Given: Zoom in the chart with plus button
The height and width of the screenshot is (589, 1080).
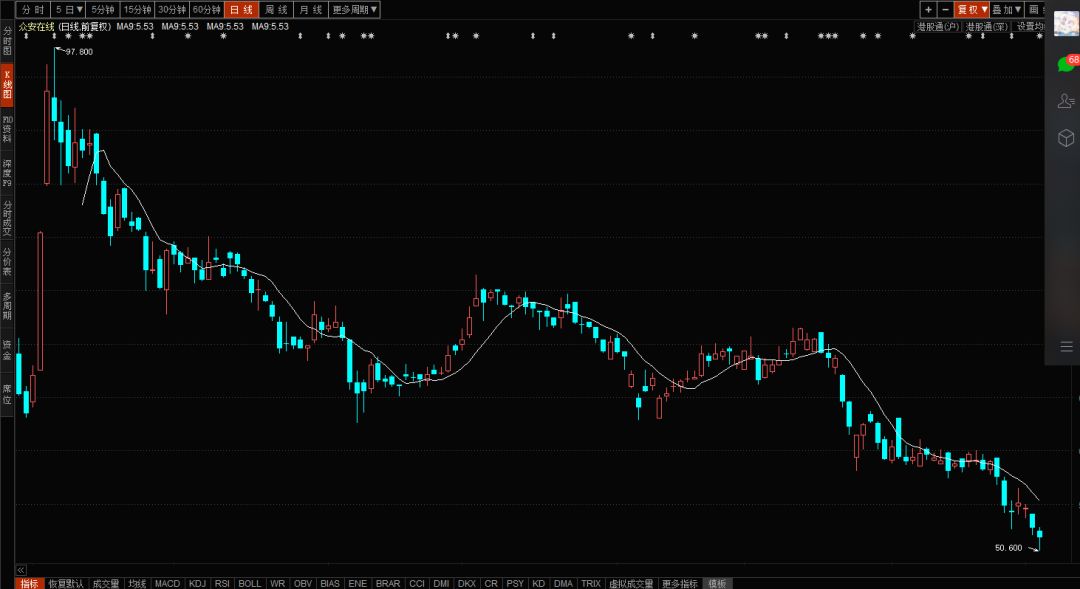Looking at the screenshot, I should 928,10.
